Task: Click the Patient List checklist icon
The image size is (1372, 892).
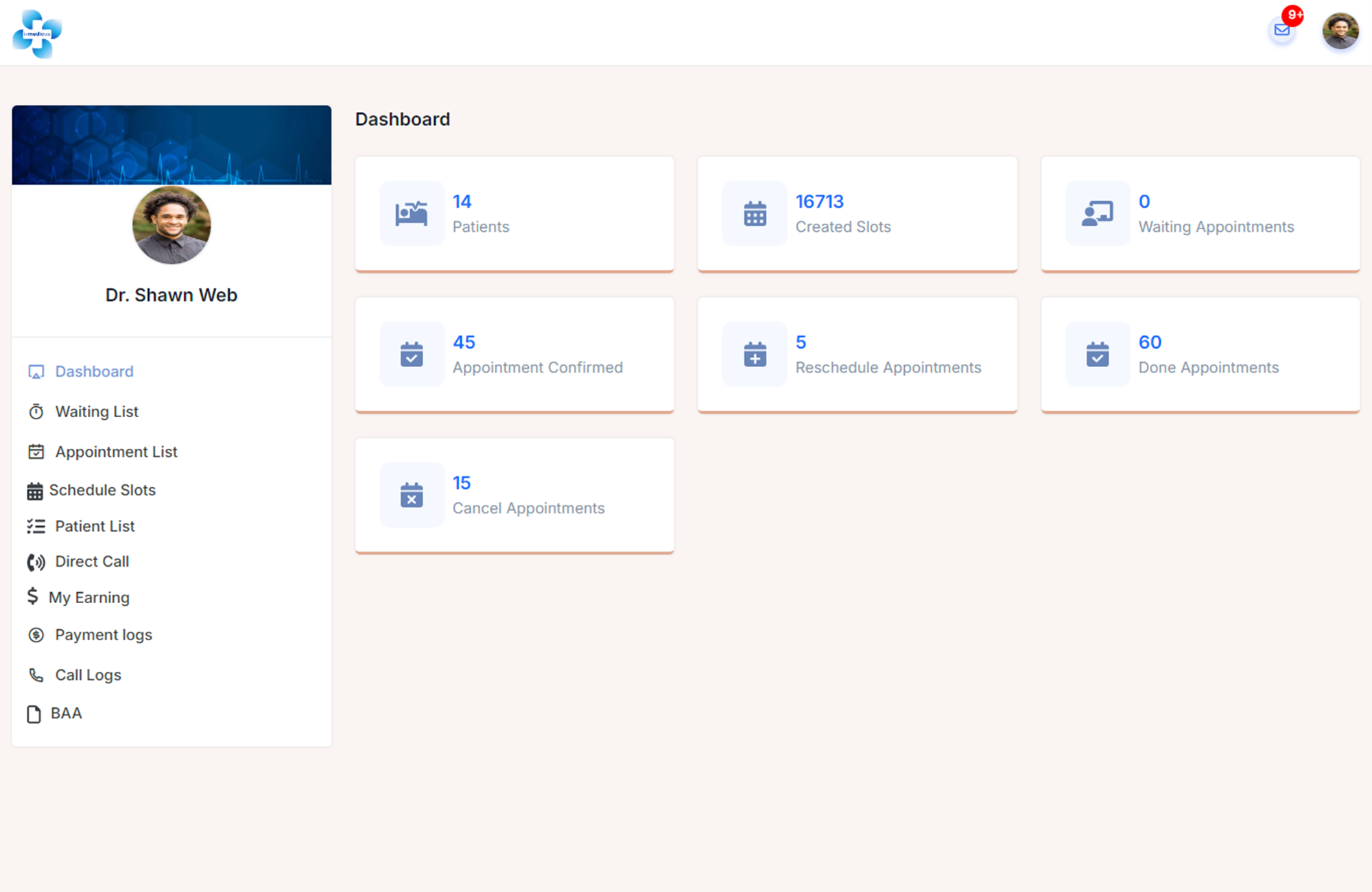Action: (x=36, y=526)
